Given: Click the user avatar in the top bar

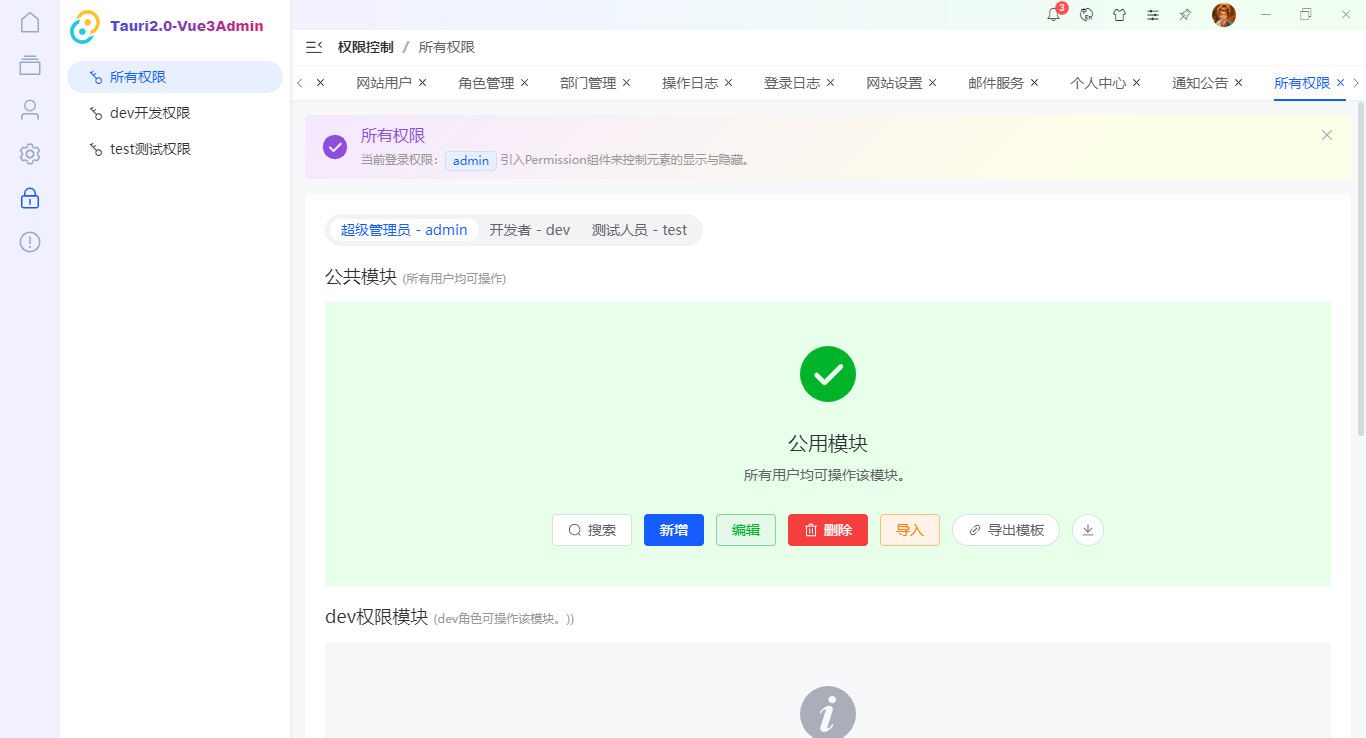Looking at the screenshot, I should click(1223, 15).
